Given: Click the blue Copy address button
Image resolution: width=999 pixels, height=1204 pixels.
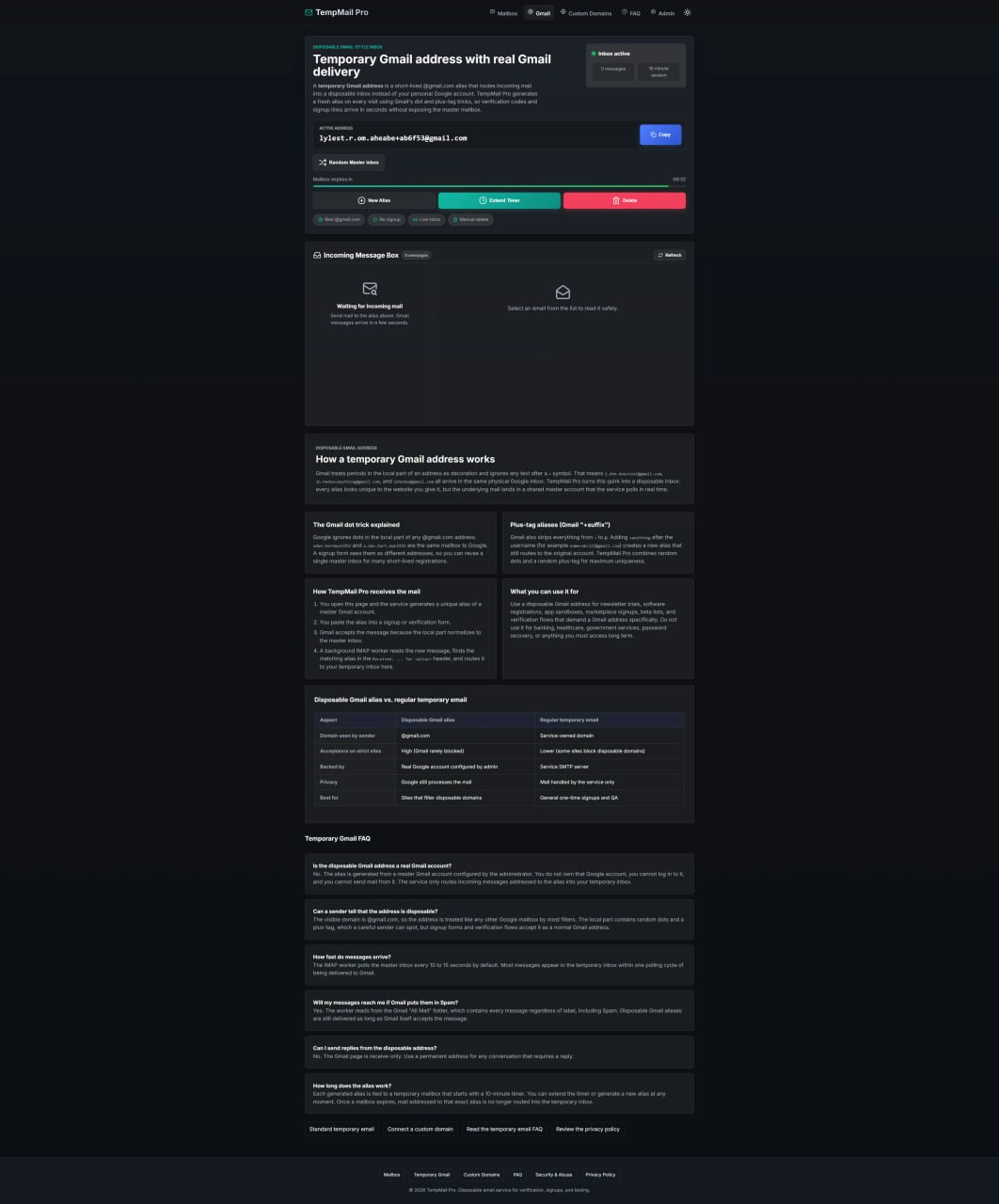Looking at the screenshot, I should [660, 135].
